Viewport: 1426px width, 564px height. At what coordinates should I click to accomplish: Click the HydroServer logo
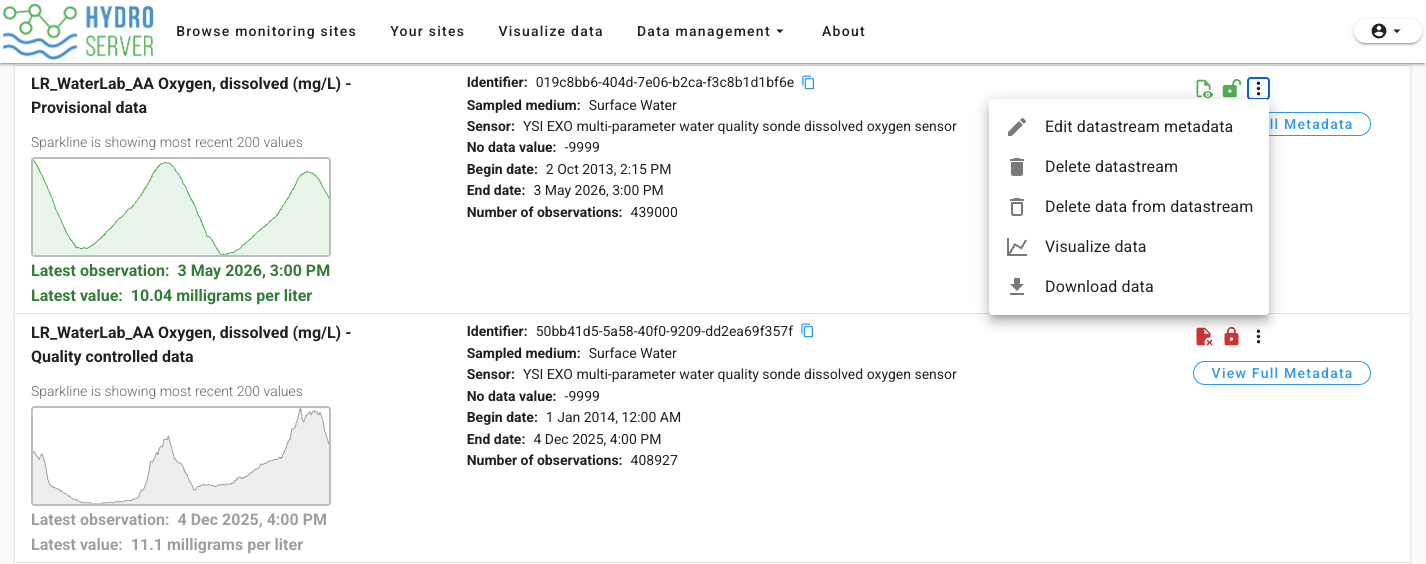[78, 30]
